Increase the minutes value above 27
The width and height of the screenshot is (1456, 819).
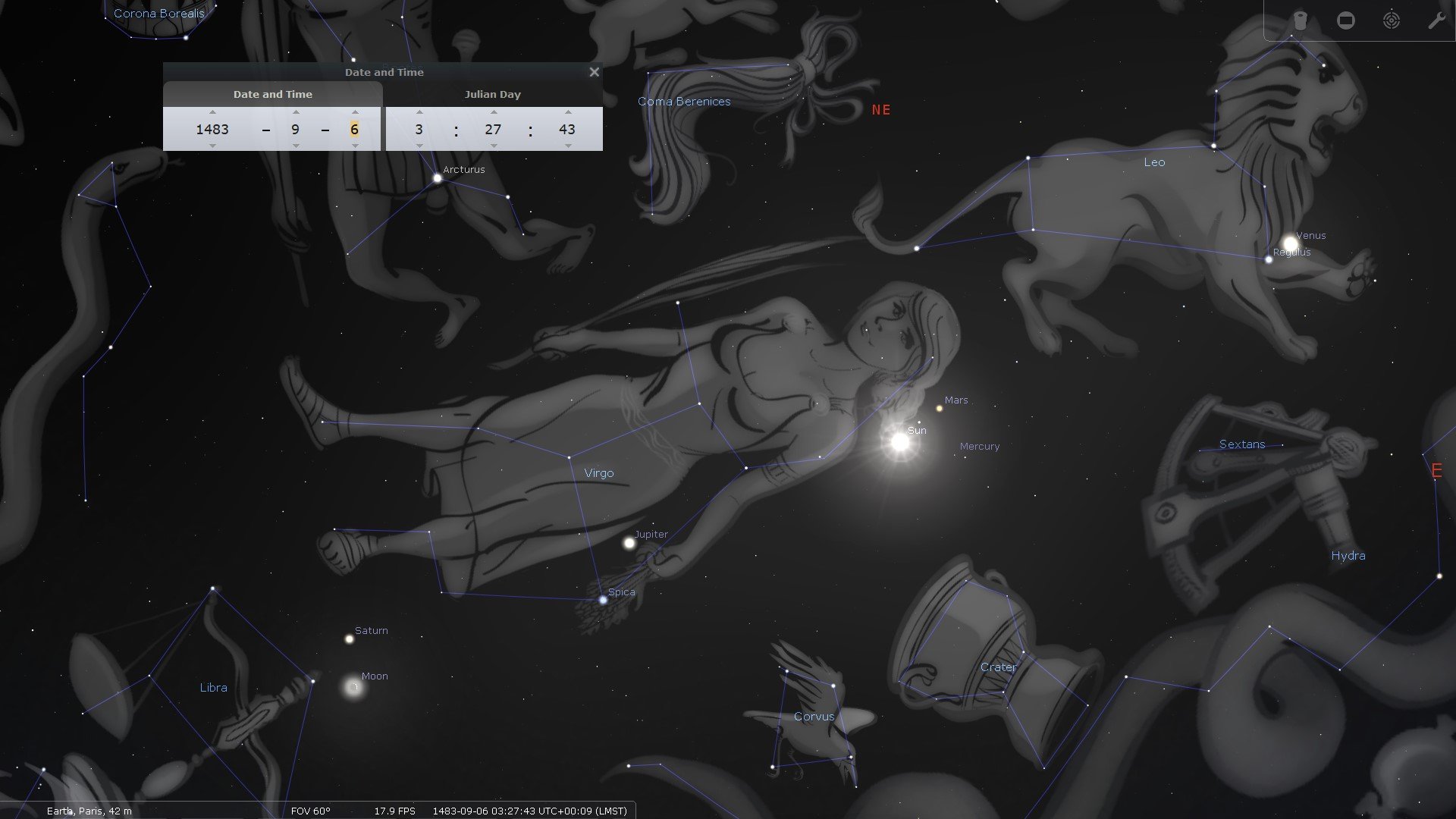point(494,112)
